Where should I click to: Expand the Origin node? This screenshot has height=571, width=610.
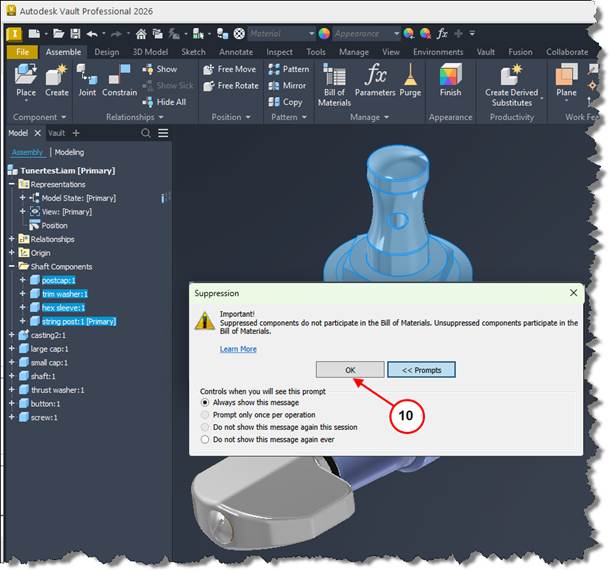pos(11,252)
